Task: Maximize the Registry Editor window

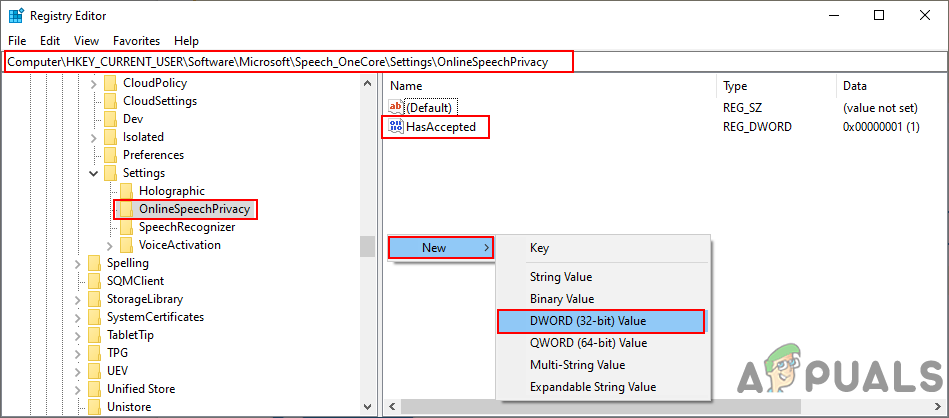Action: click(879, 16)
